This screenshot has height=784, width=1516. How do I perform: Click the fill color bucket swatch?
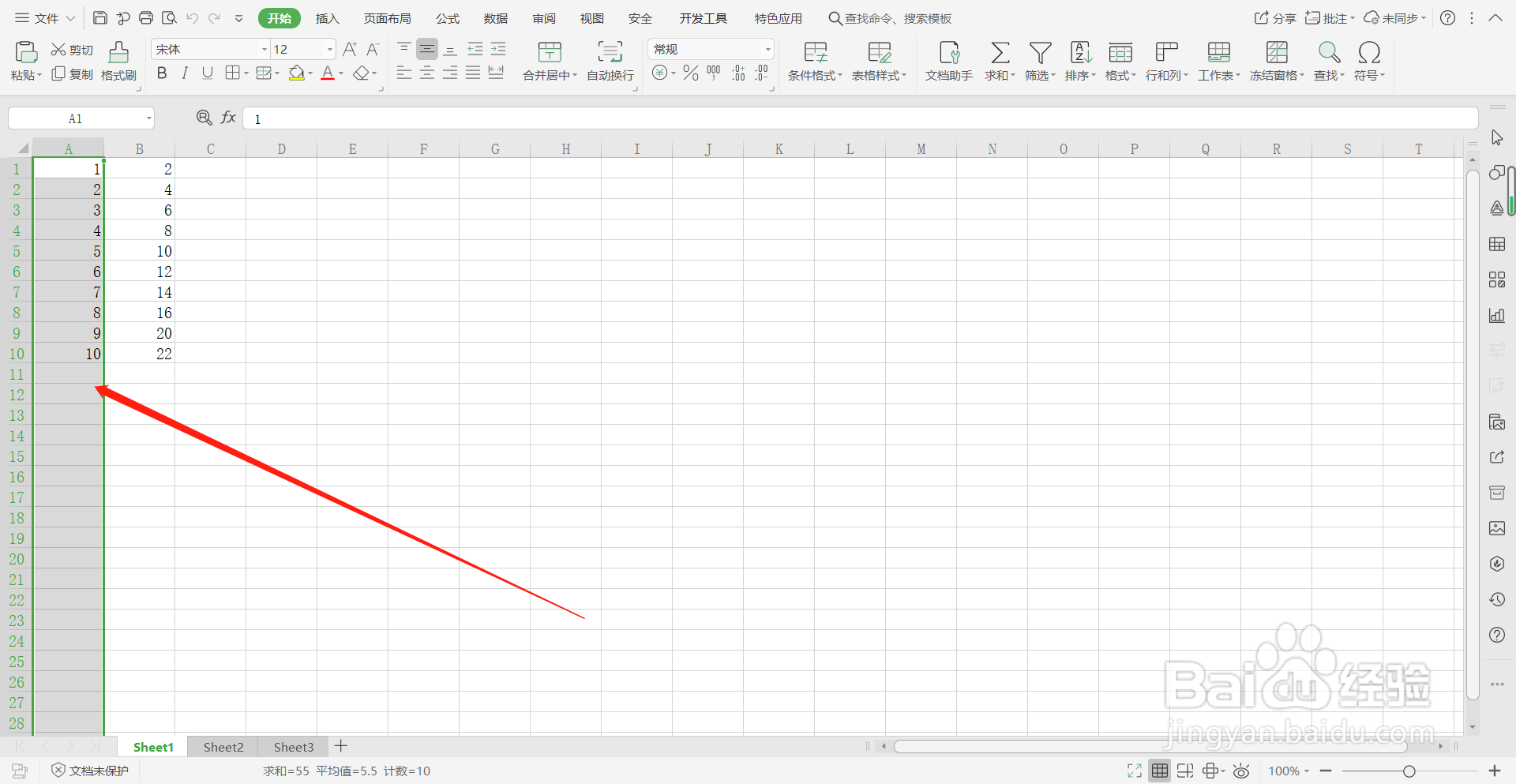pos(296,73)
